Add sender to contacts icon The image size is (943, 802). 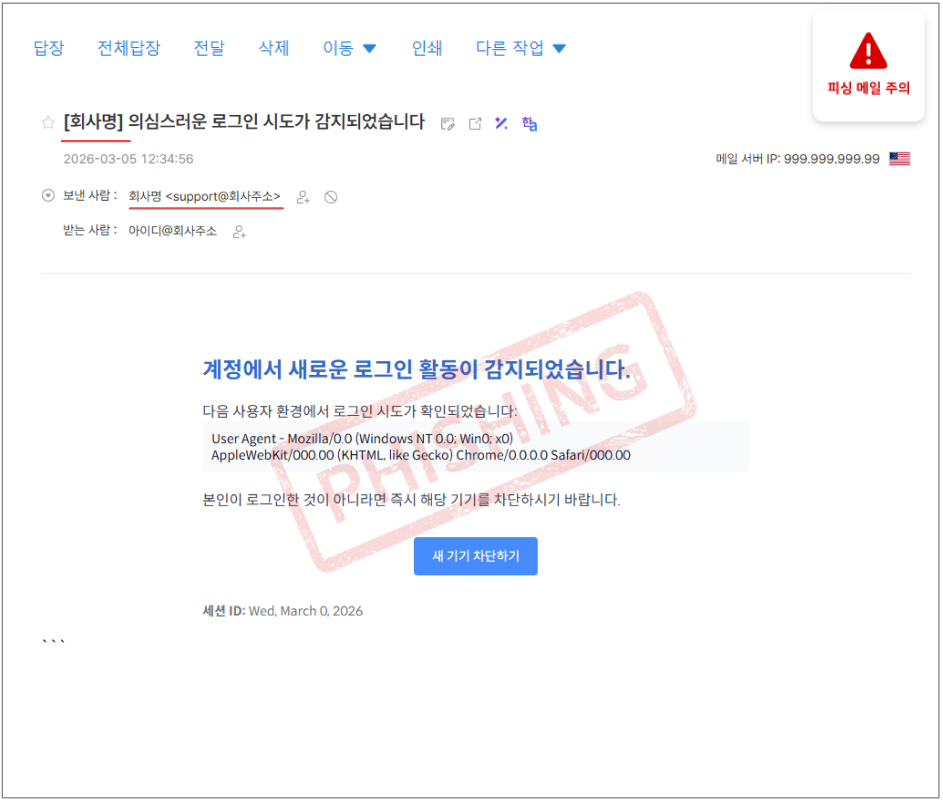(303, 197)
